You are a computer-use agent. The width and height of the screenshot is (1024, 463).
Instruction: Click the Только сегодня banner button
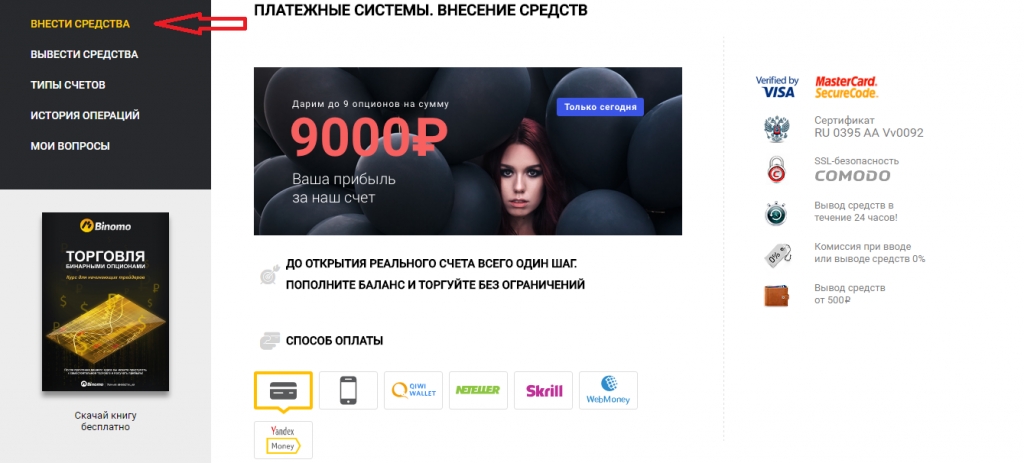click(x=600, y=107)
